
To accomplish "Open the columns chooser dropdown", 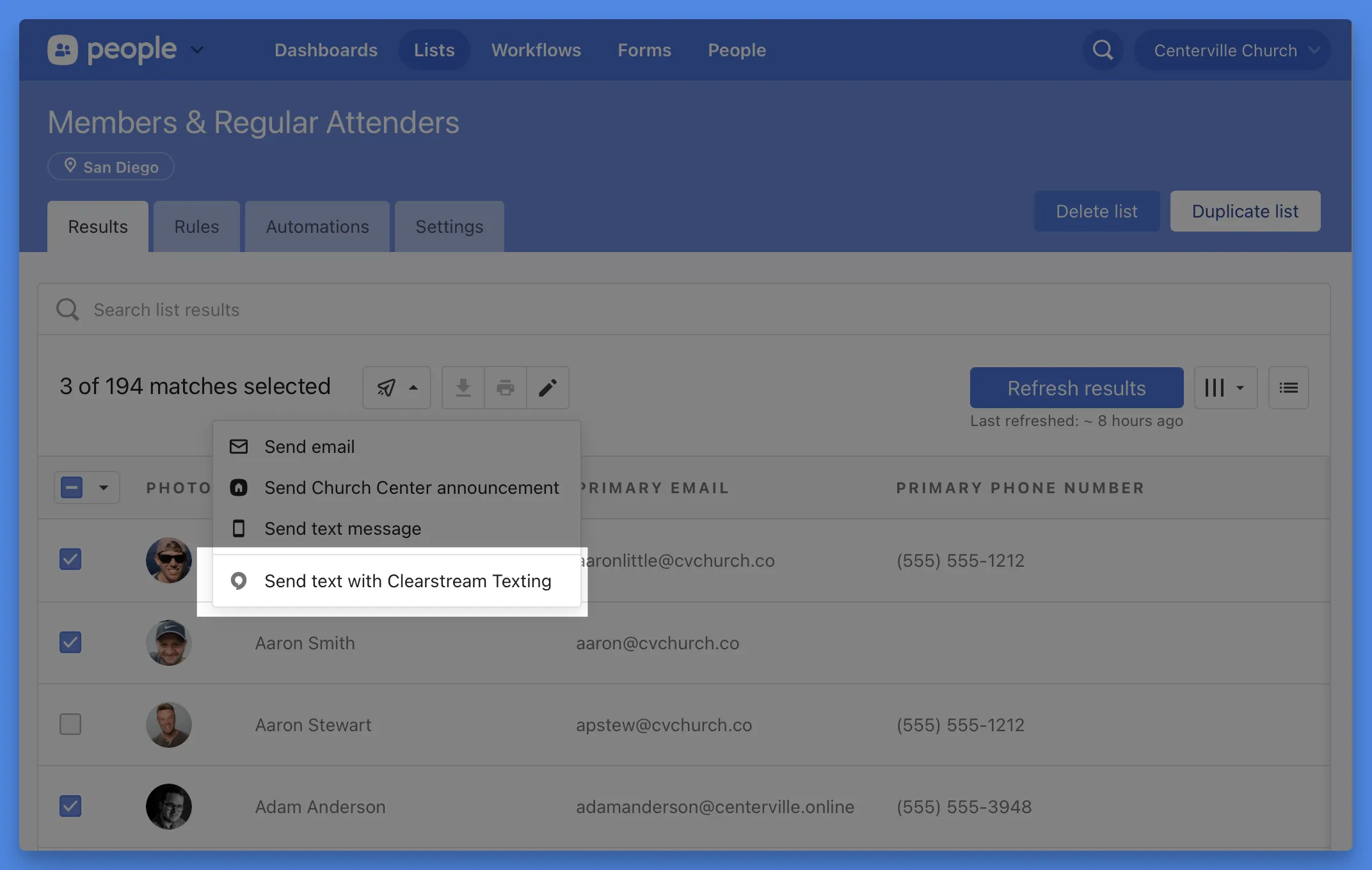I will click(x=1225, y=388).
